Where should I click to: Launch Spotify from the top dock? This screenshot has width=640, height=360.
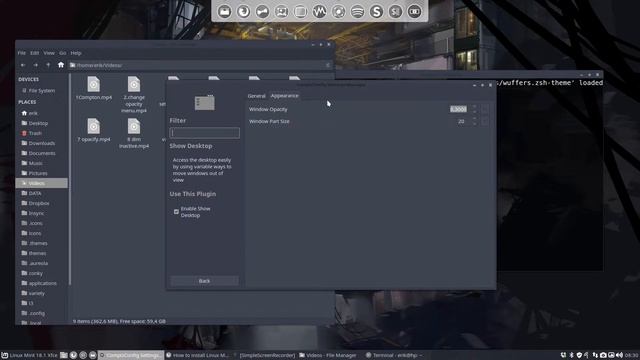pyautogui.click(x=357, y=11)
